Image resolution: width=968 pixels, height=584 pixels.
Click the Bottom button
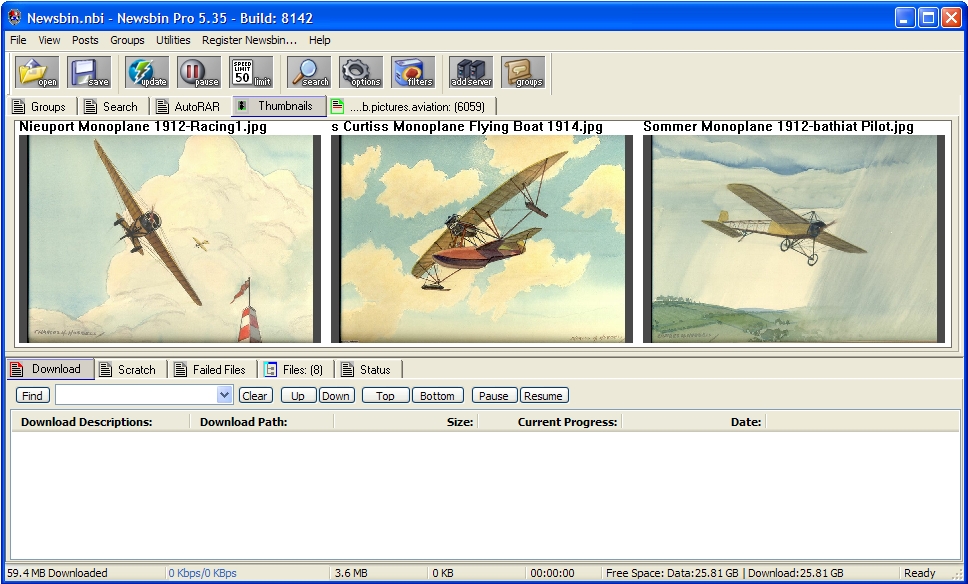[437, 396]
